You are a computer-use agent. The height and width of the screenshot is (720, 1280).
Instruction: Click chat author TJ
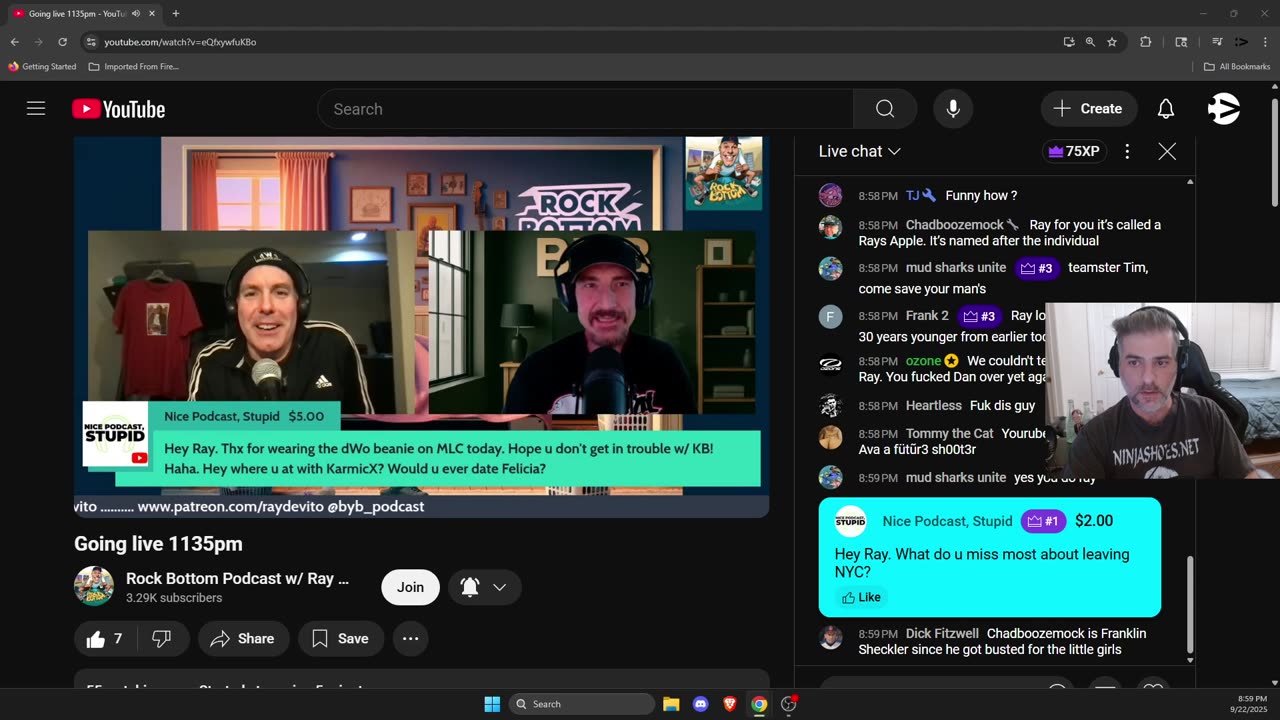(x=913, y=196)
